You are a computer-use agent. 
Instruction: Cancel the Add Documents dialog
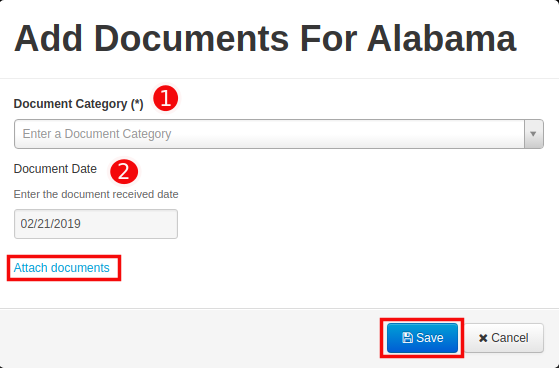(504, 338)
